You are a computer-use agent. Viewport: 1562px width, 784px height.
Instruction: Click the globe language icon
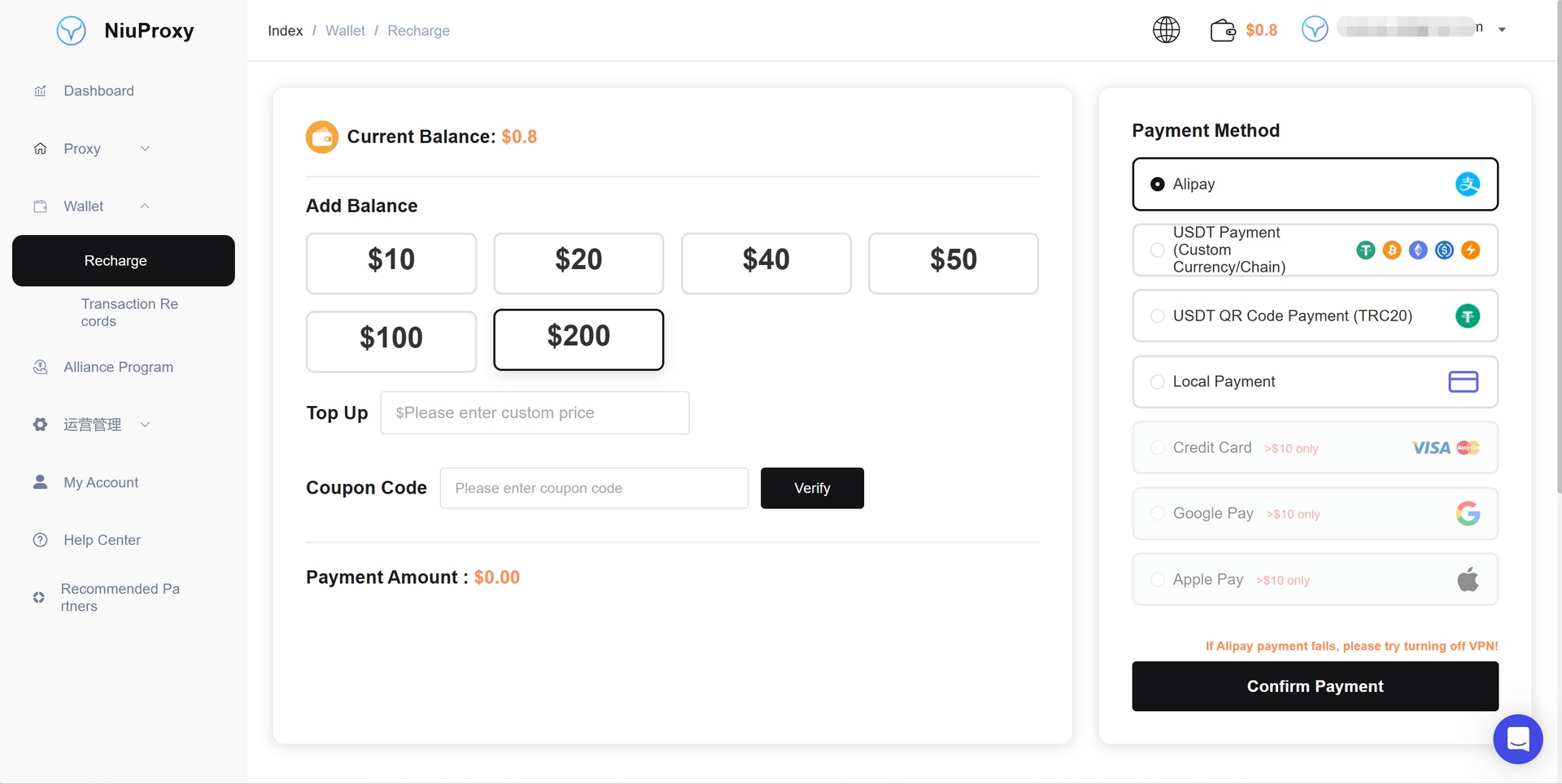click(x=1166, y=30)
